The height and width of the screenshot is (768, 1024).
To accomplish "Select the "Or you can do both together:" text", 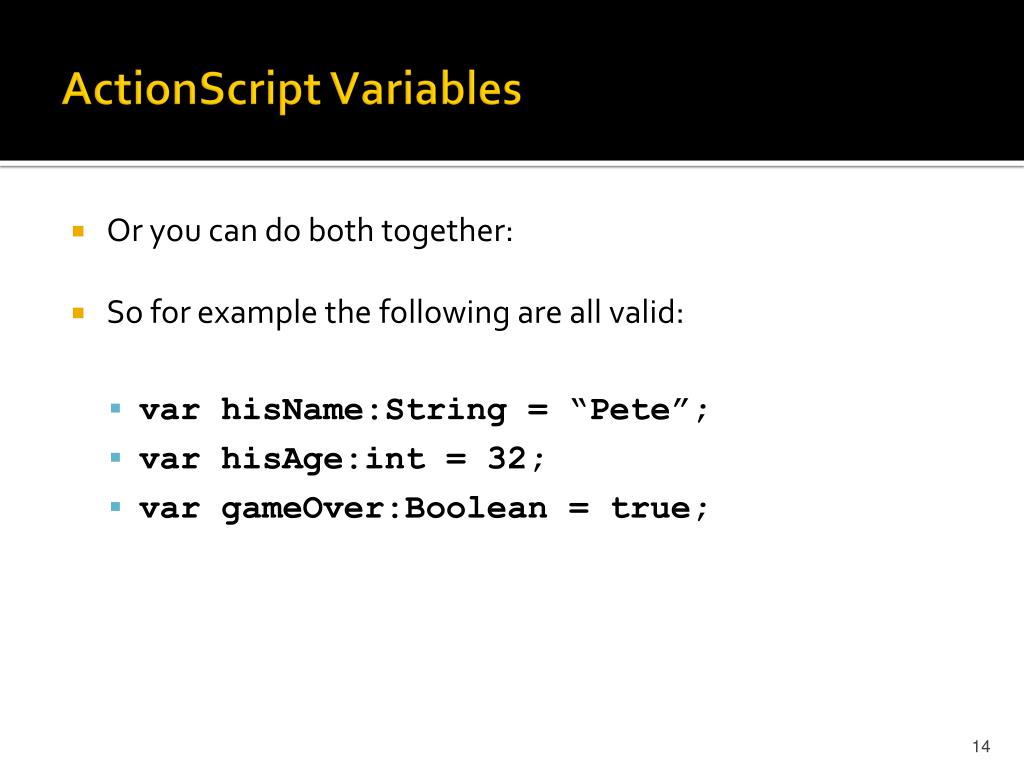I will pos(310,232).
